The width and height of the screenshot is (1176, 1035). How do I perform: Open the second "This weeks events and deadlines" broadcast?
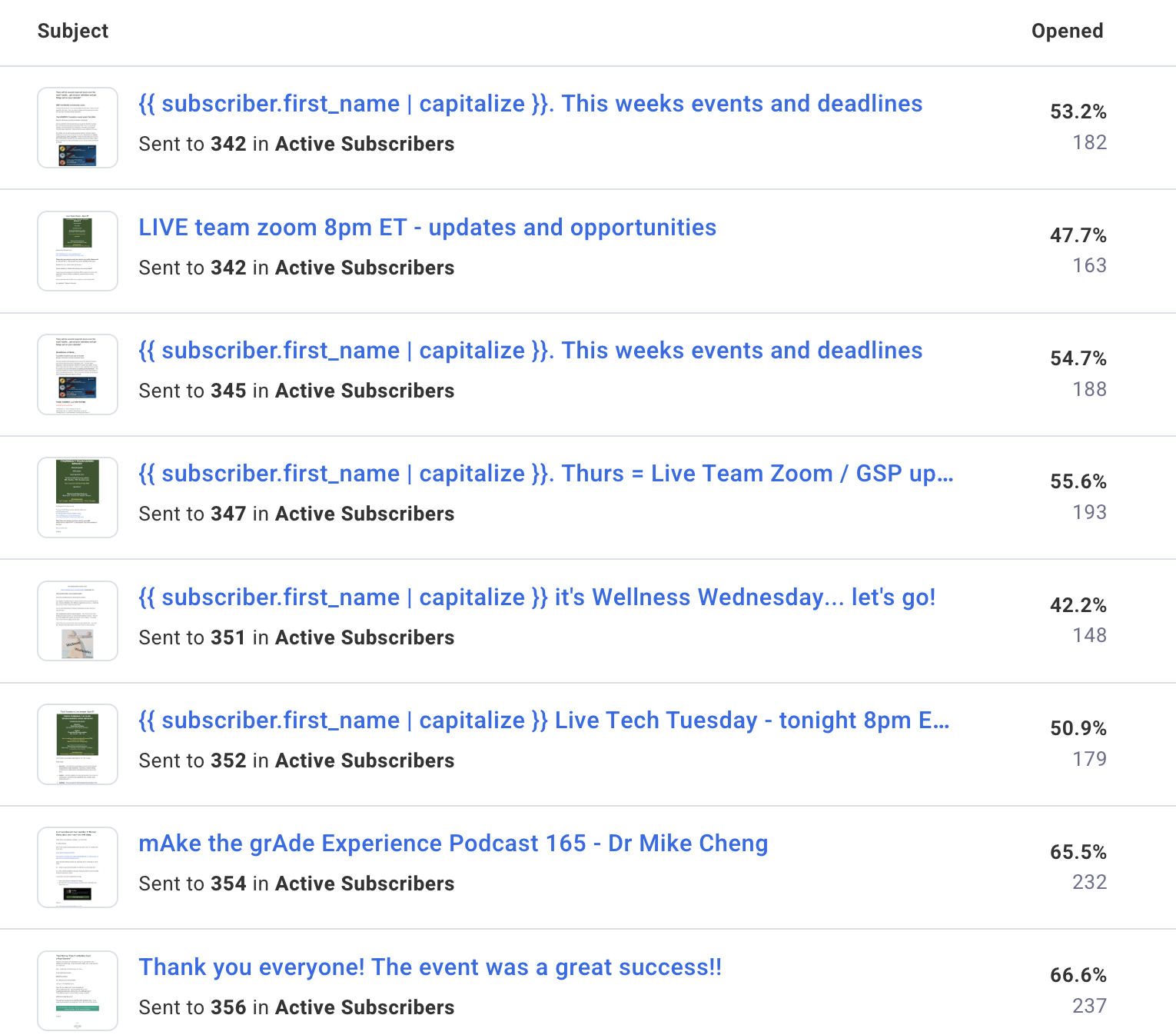coord(530,351)
